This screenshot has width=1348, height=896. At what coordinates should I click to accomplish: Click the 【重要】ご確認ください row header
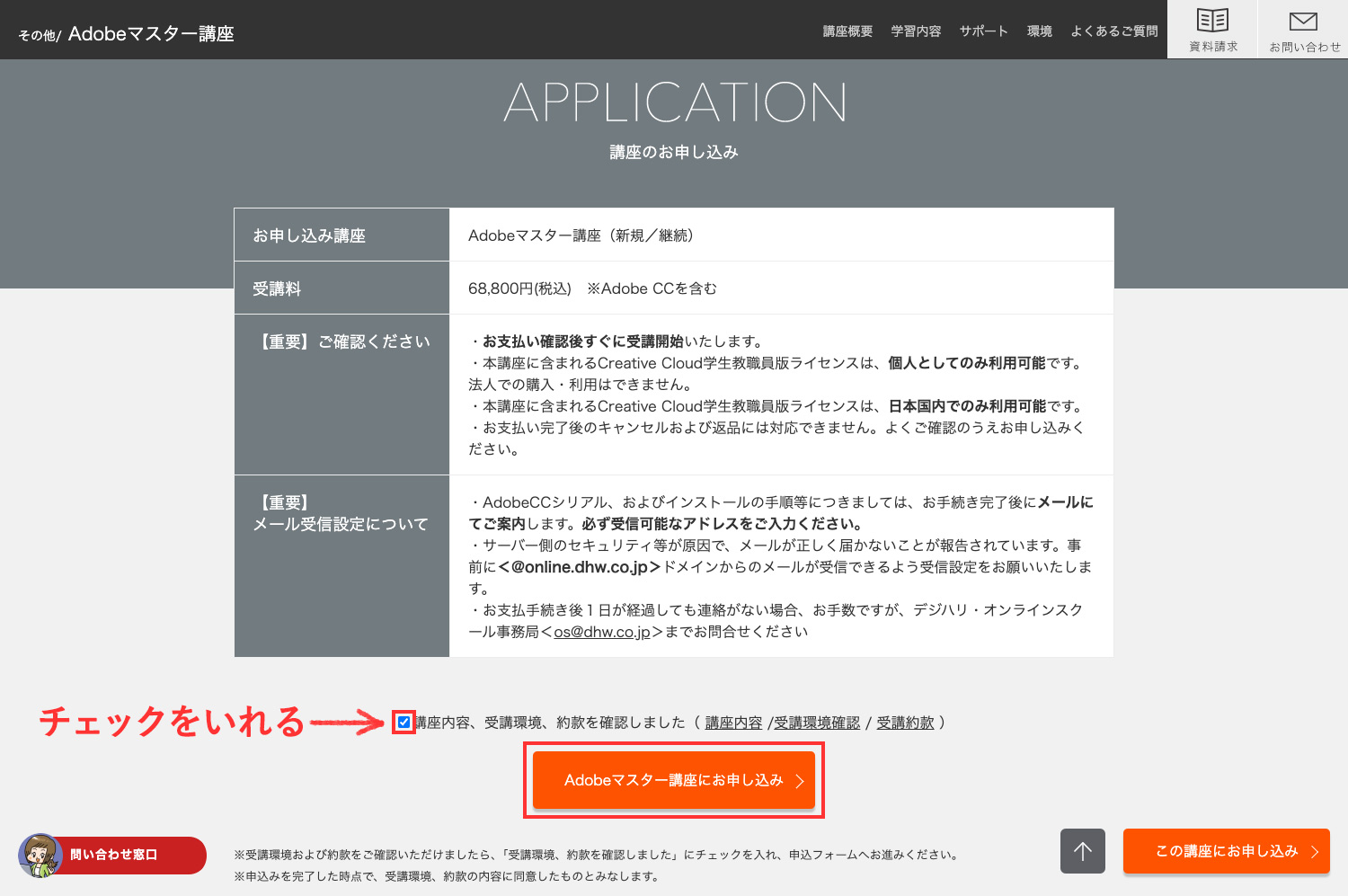[341, 395]
